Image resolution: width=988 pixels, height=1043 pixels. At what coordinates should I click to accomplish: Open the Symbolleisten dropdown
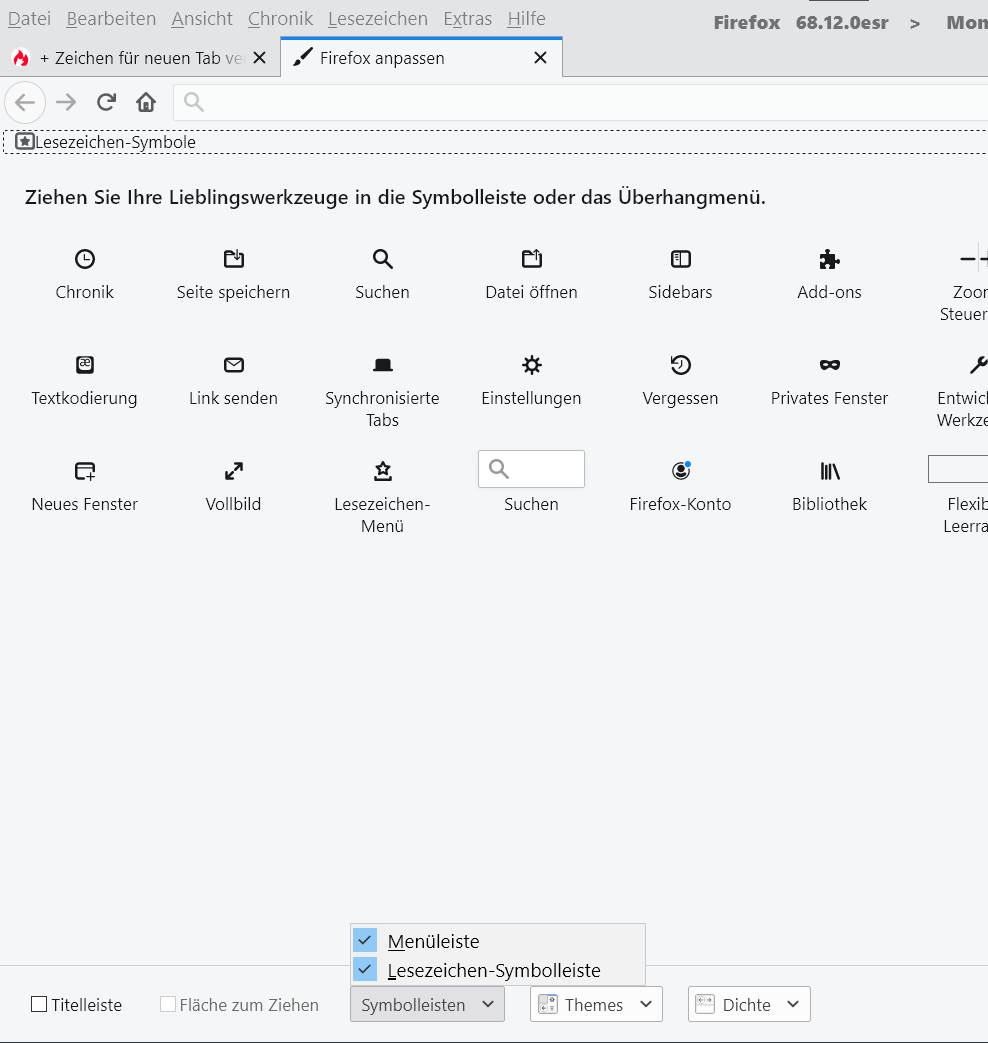[427, 1004]
